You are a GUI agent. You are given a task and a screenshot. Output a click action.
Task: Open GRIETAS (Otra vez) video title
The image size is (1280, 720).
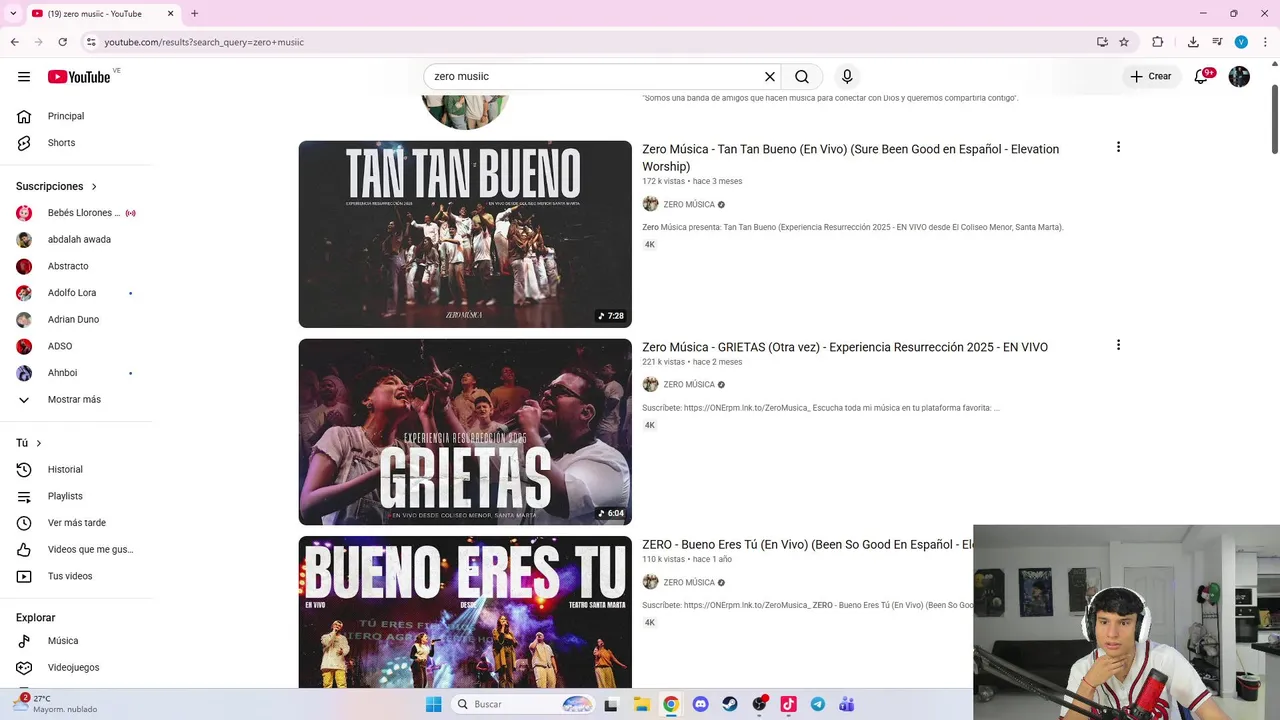(x=845, y=347)
